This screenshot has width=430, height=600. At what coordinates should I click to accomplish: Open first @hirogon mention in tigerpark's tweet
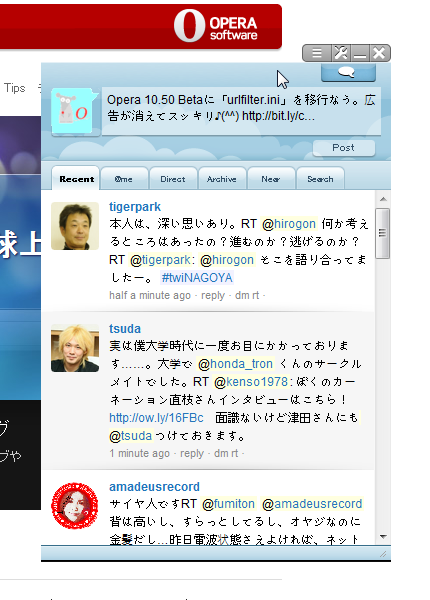[289, 223]
